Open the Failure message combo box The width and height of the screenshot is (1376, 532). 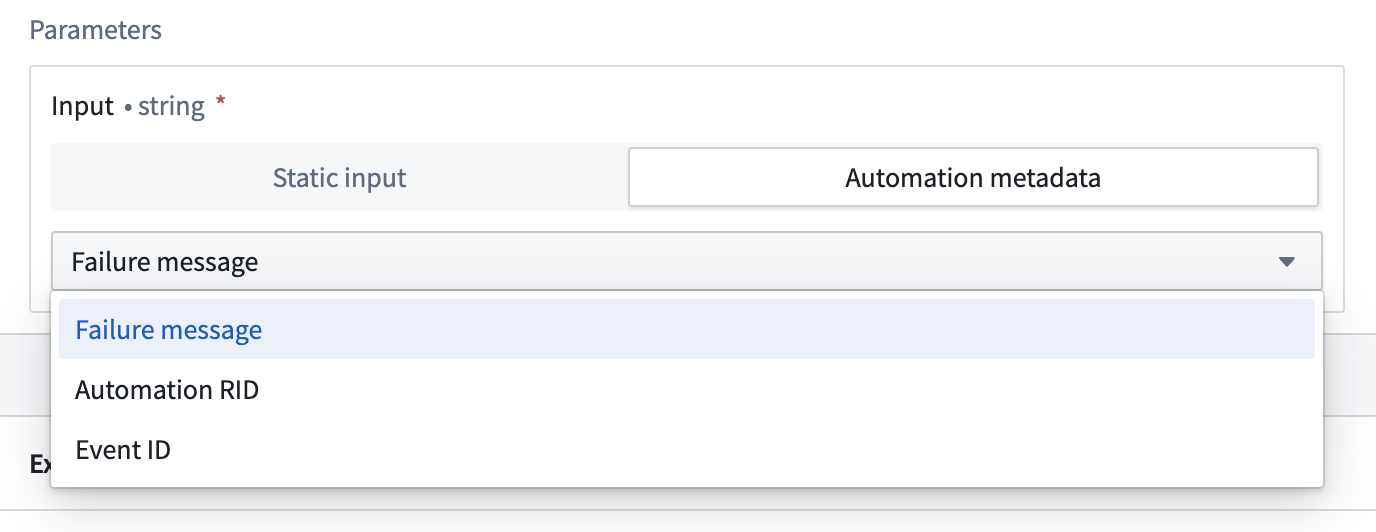[x=686, y=262]
